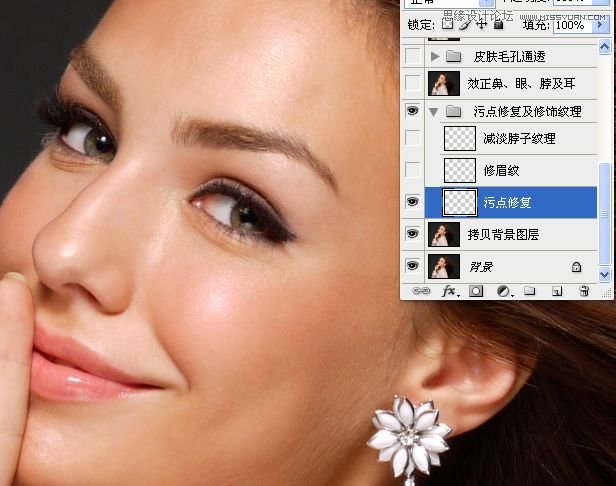Click folder icon of 污点修复及修饰纹理 group
The height and width of the screenshot is (486, 616).
coord(453,112)
